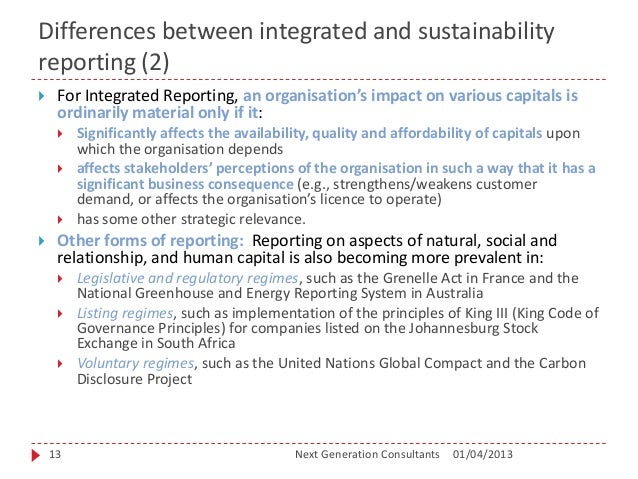The width and height of the screenshot is (638, 479).
Task: Click 'ordinarily material only if it' blue text
Action: [x=157, y=113]
